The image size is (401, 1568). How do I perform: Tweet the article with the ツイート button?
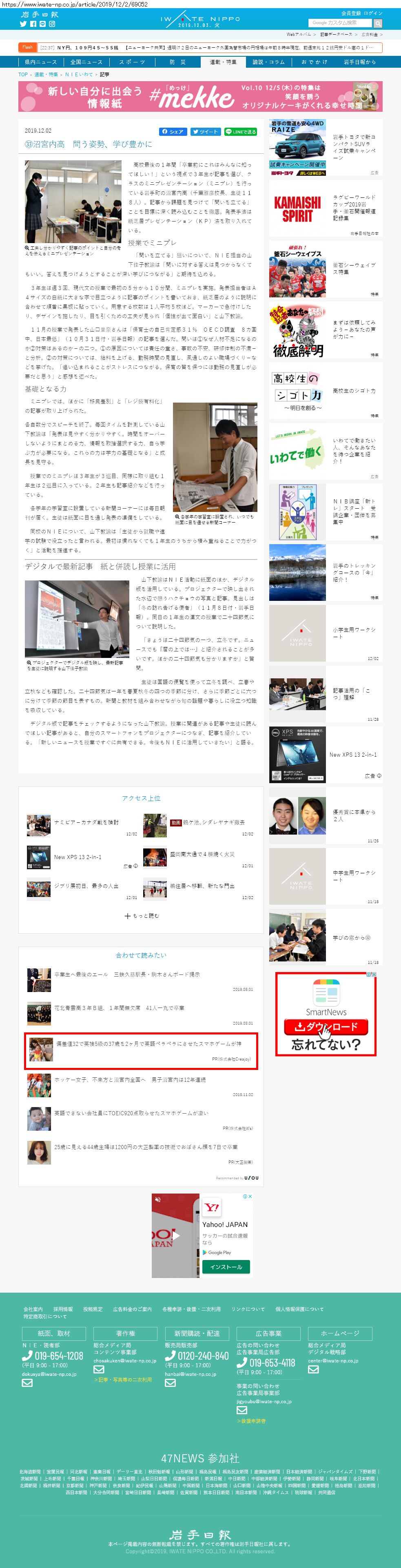pos(205,131)
